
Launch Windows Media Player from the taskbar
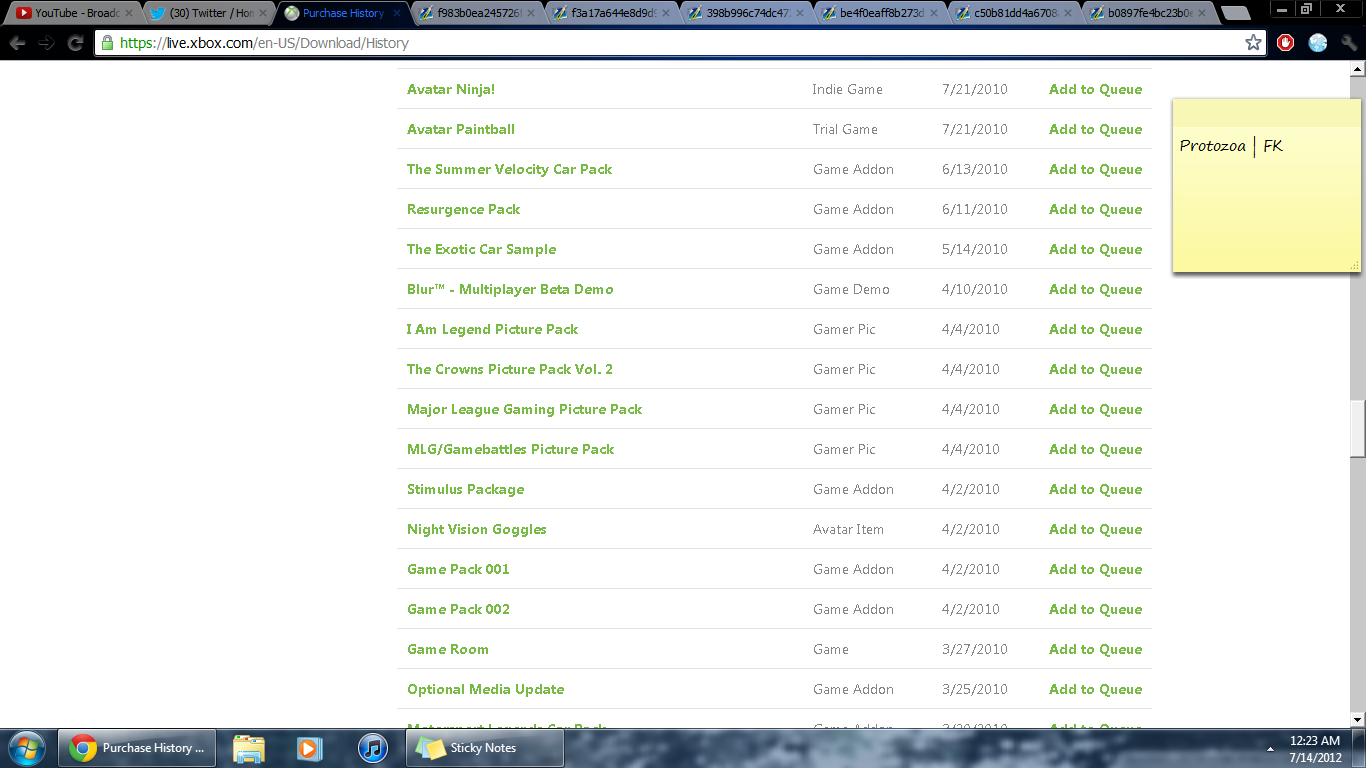pos(310,748)
